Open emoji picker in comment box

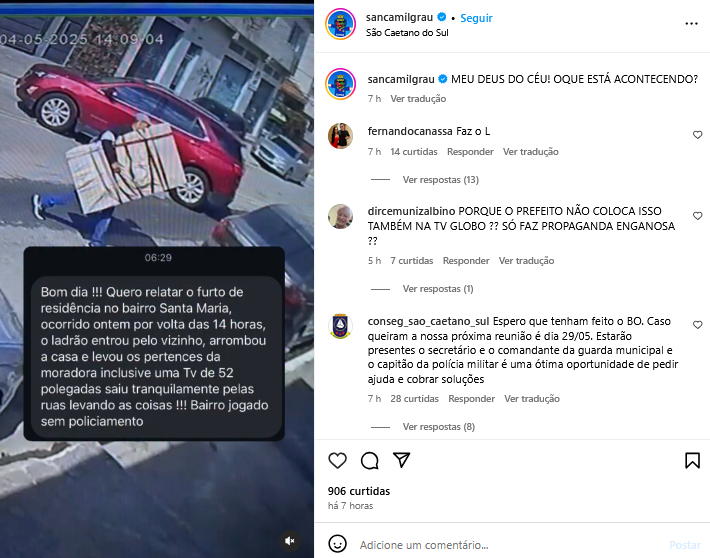click(337, 544)
